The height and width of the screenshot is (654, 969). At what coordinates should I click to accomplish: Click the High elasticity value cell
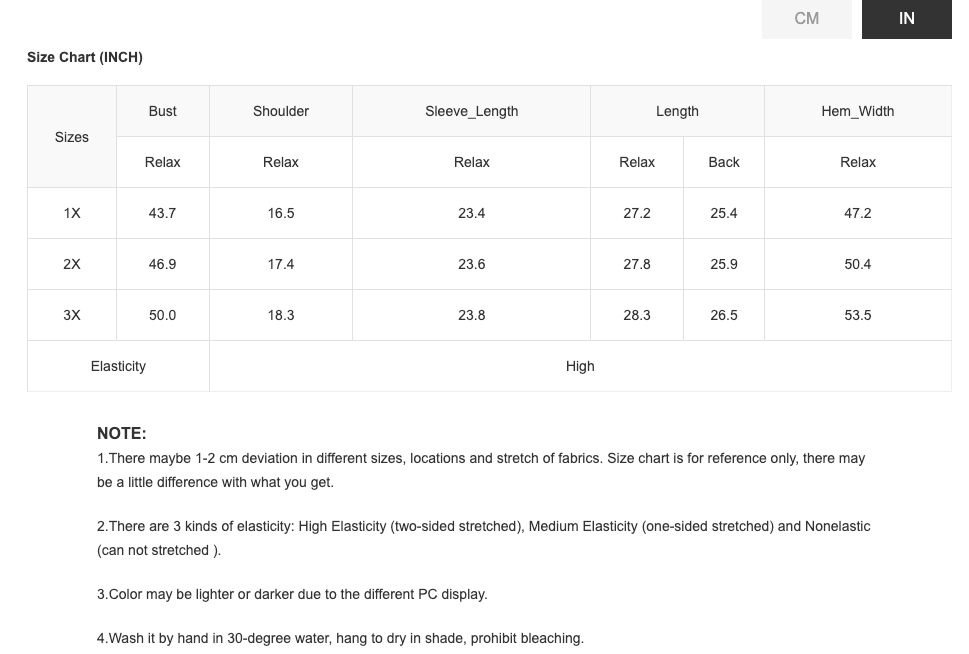click(x=580, y=366)
